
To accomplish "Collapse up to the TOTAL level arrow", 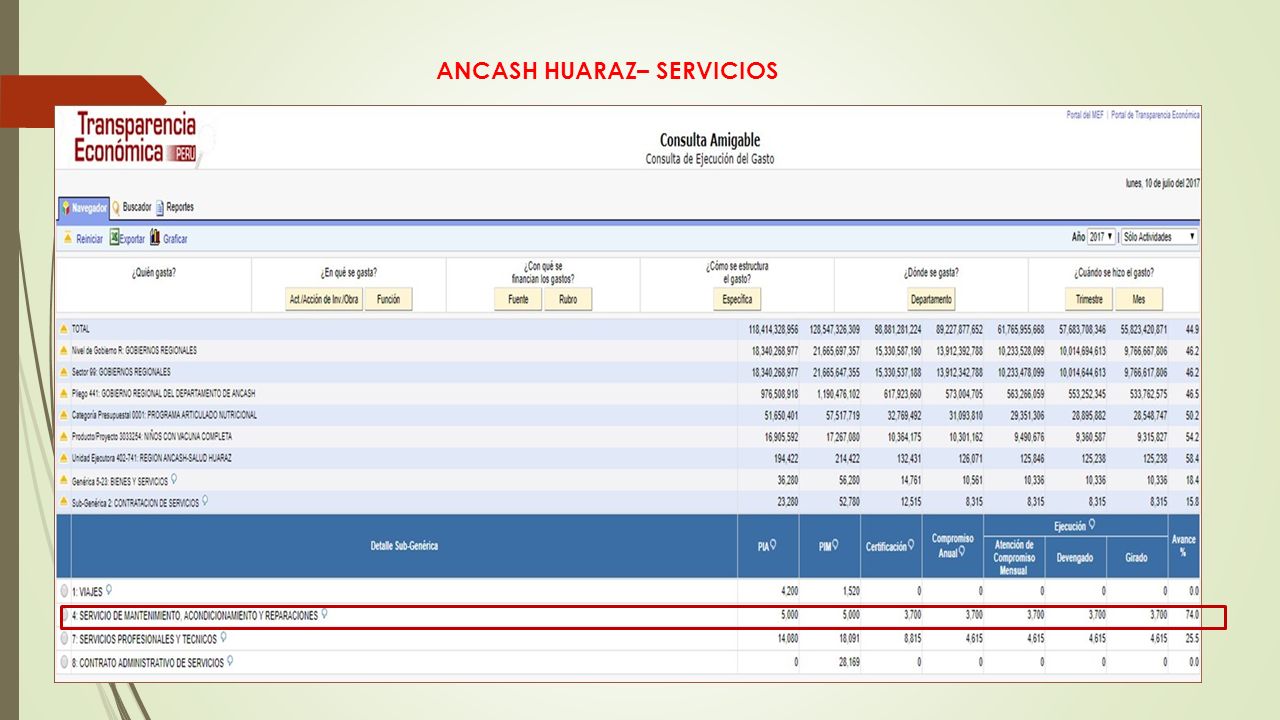I will [x=64, y=329].
